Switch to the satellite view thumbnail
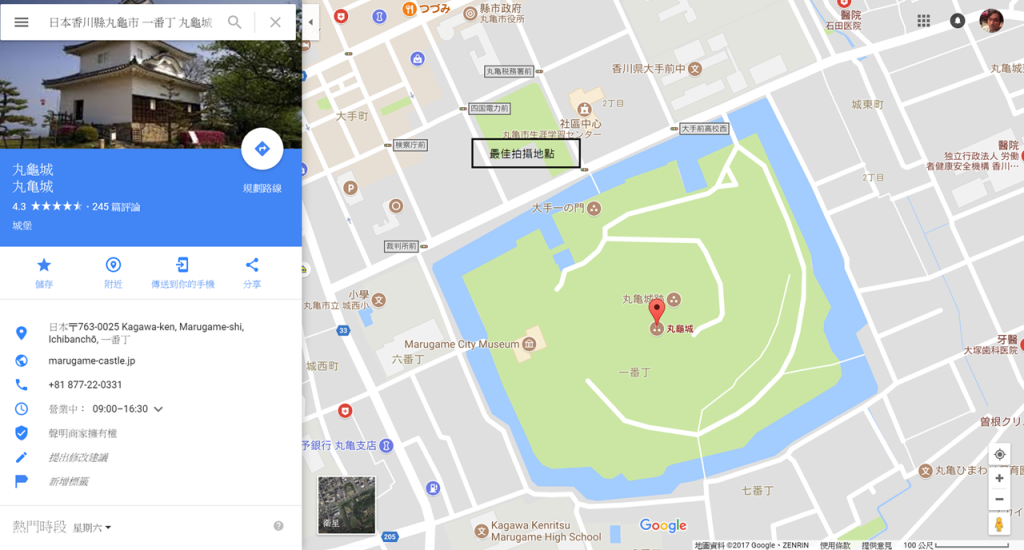 tap(346, 505)
